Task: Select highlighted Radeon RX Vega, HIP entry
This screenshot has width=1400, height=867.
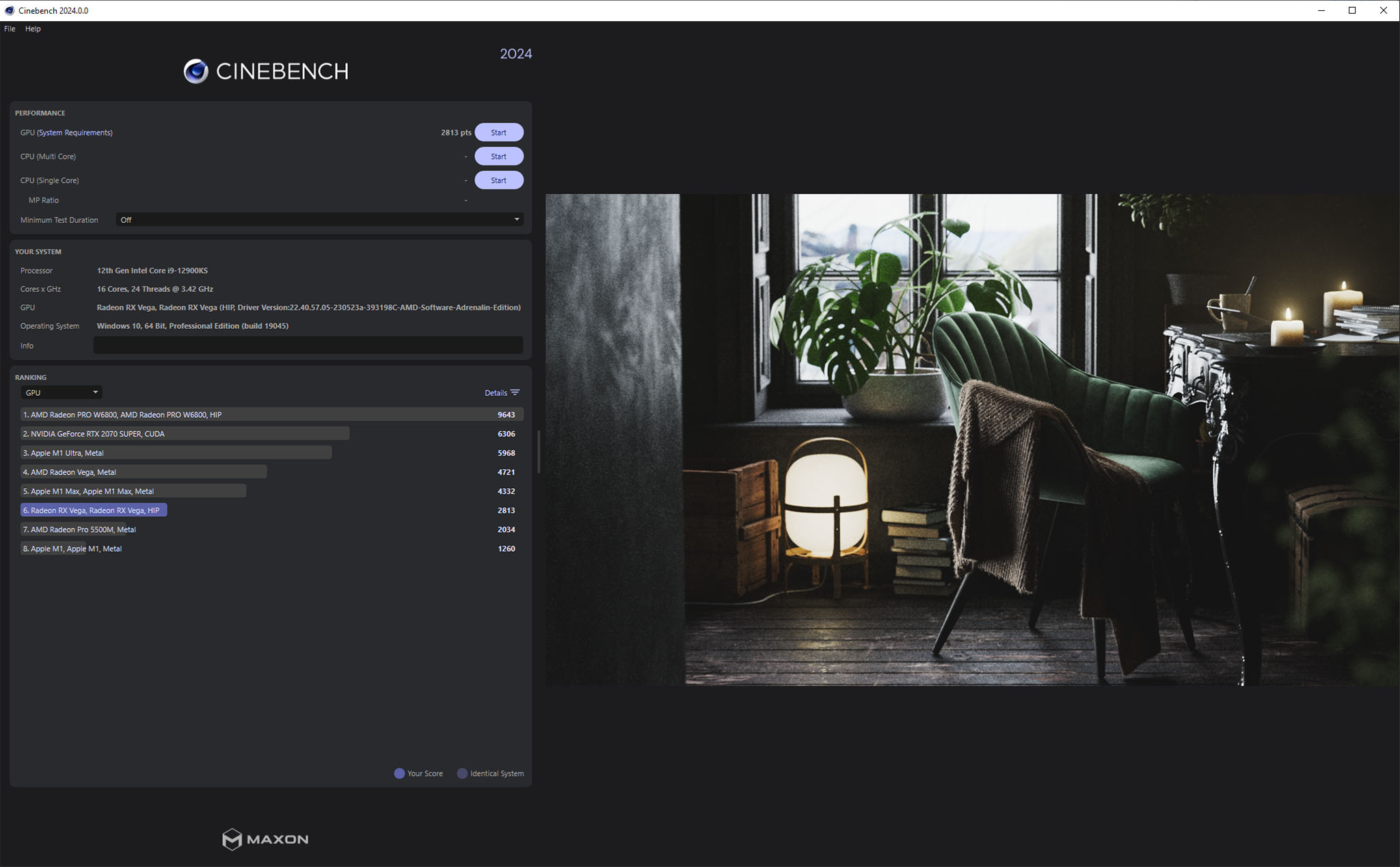Action: coord(272,510)
